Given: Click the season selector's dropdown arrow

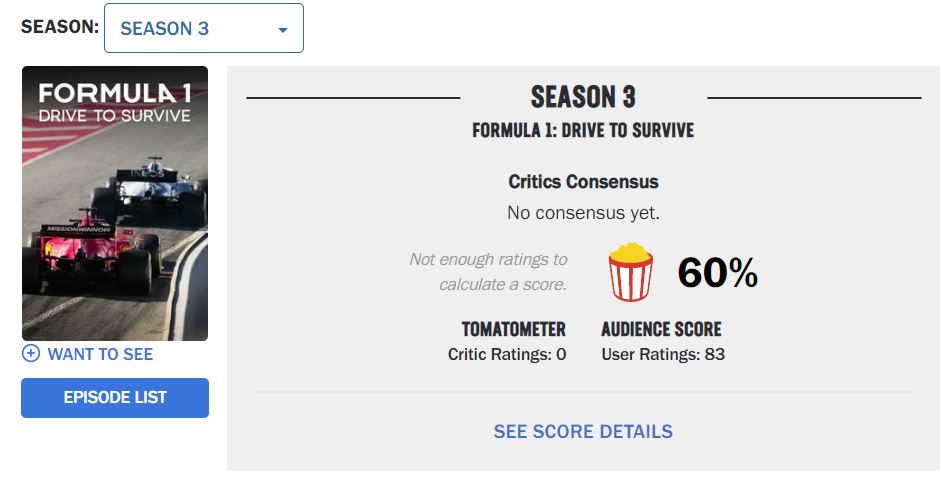Looking at the screenshot, I should pyautogui.click(x=283, y=30).
